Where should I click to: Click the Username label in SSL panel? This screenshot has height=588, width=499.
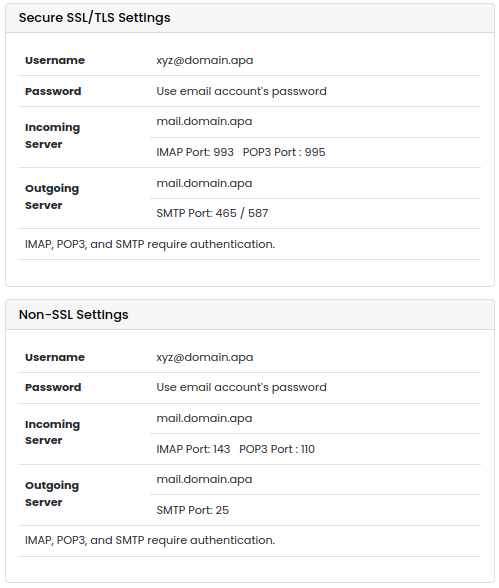(55, 60)
